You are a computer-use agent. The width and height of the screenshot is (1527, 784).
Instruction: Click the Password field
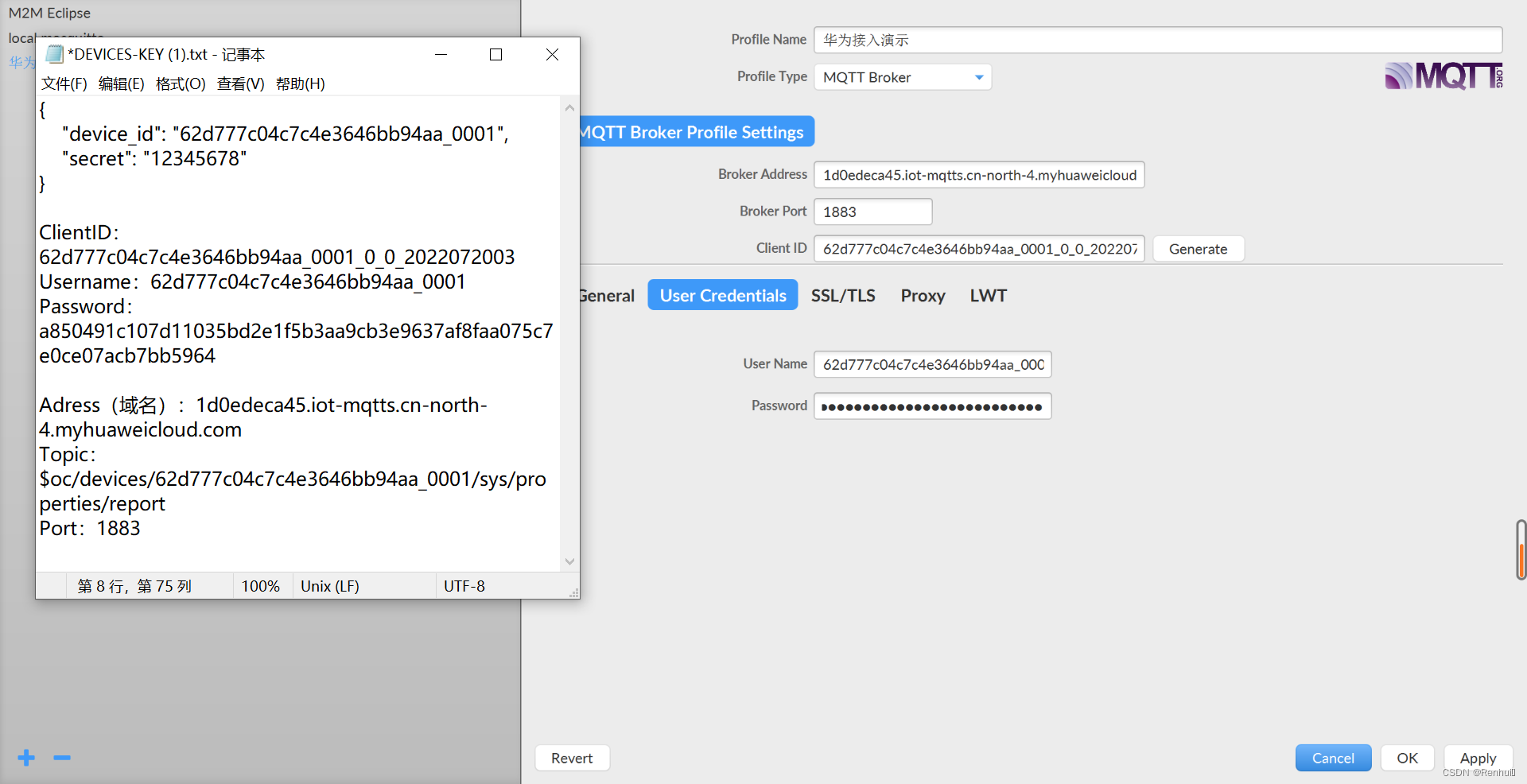click(933, 406)
